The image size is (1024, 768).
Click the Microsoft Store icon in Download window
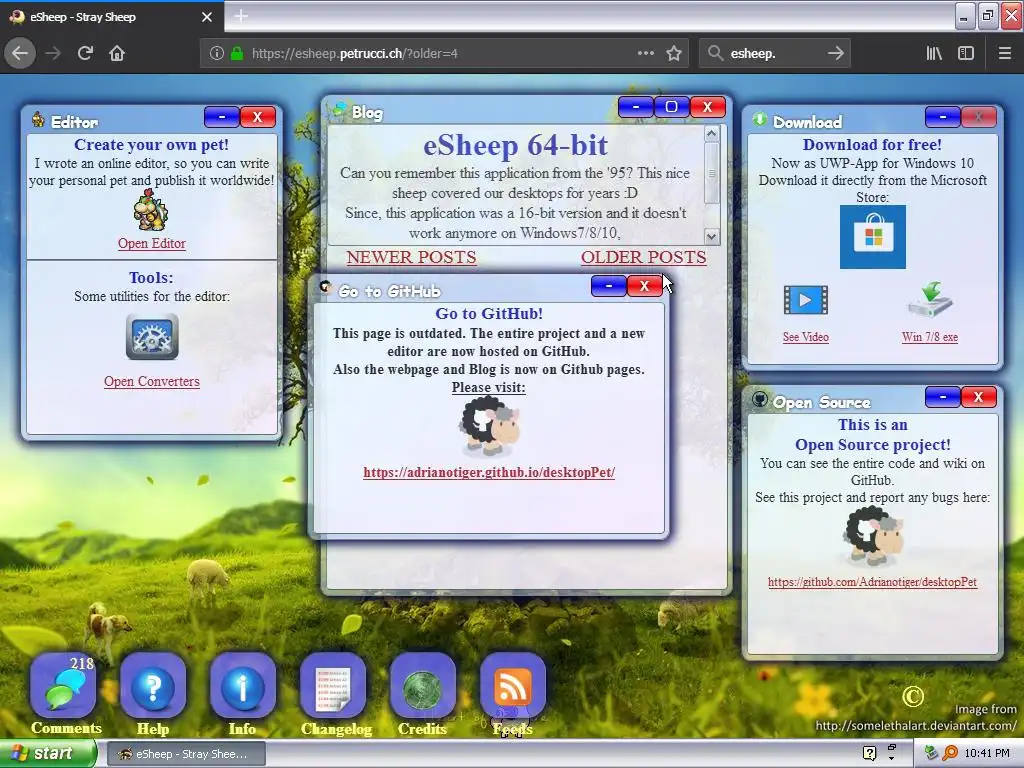click(872, 237)
